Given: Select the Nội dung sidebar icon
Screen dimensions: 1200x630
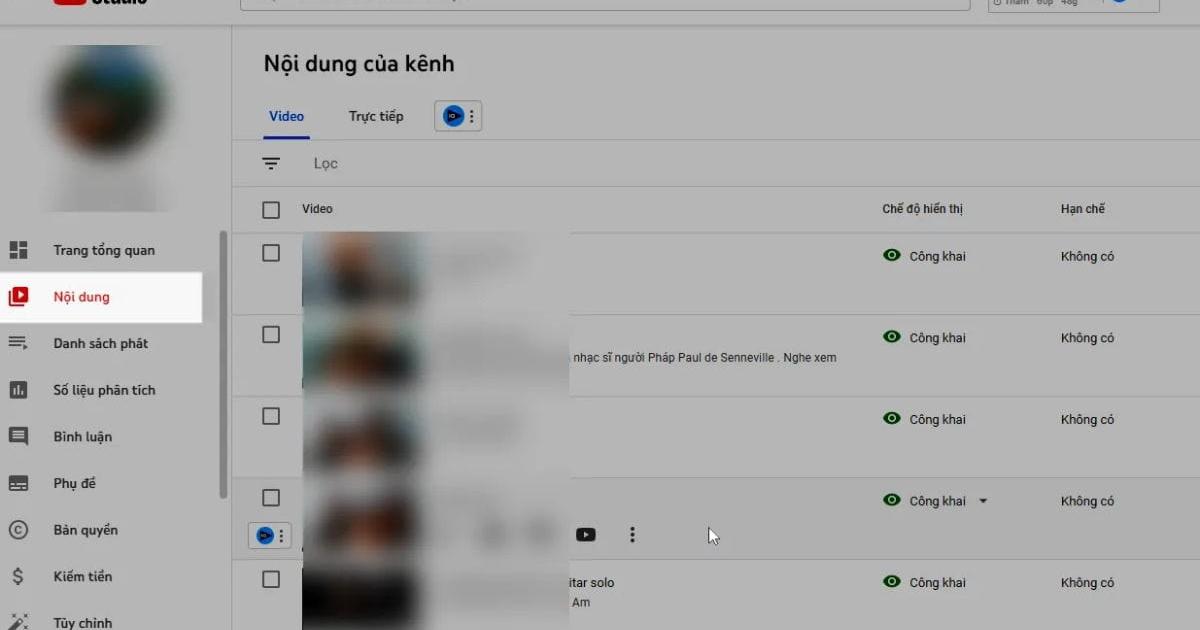Looking at the screenshot, I should (x=18, y=296).
